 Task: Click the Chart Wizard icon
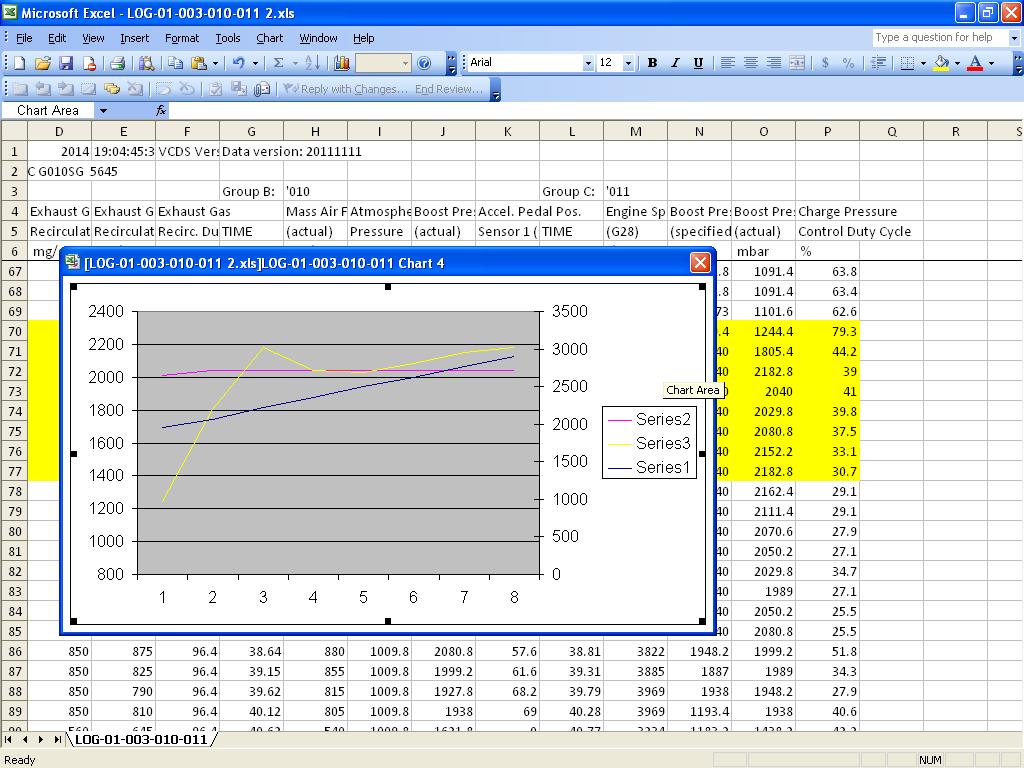[x=342, y=63]
